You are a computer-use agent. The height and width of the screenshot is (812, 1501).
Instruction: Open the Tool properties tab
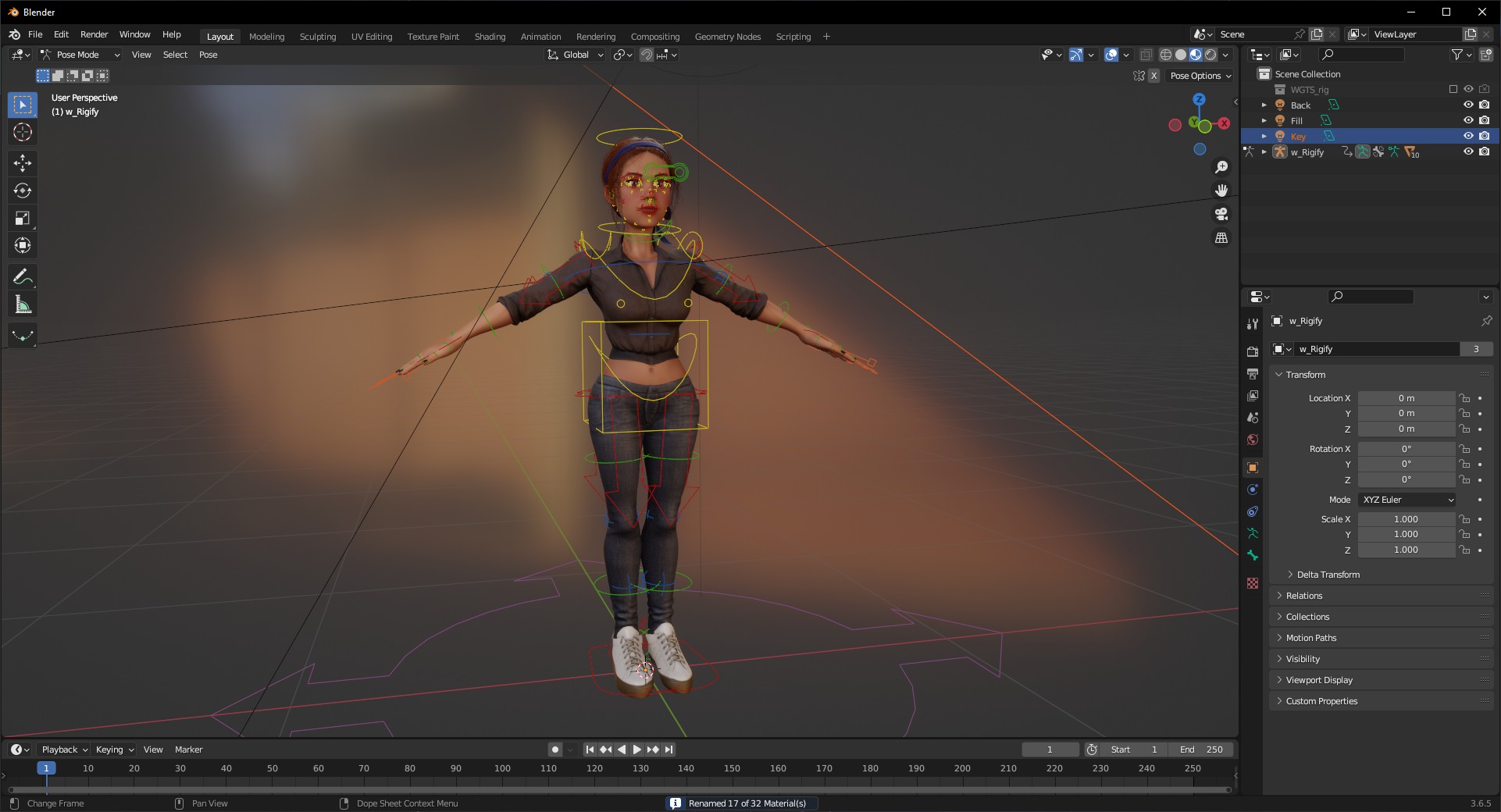pyautogui.click(x=1253, y=324)
